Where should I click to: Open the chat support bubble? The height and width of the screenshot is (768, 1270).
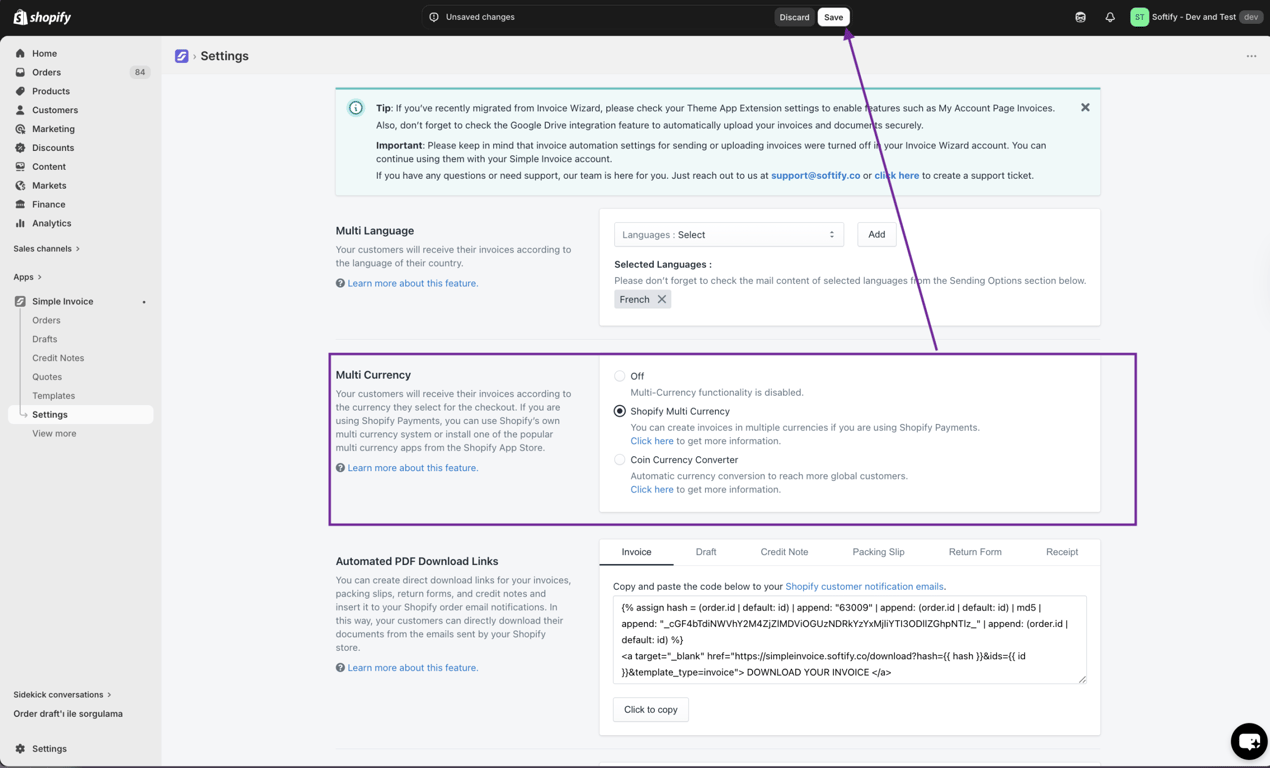(1249, 741)
